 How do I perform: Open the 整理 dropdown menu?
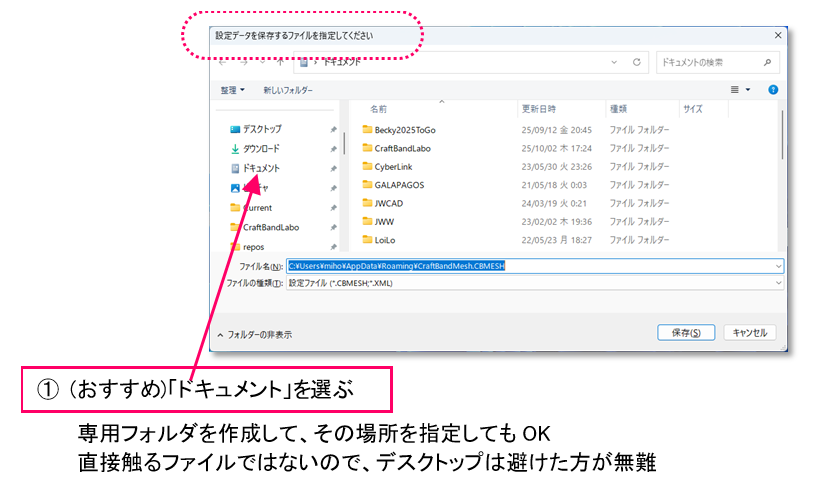[x=232, y=90]
